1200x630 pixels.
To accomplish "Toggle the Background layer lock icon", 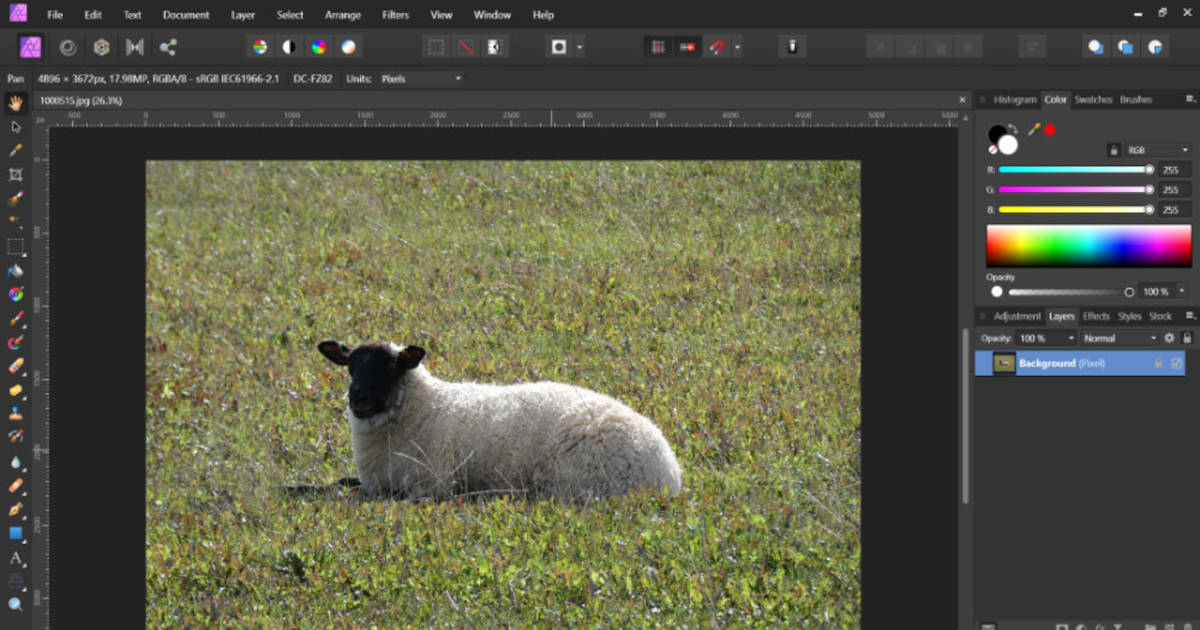I will (1158, 363).
